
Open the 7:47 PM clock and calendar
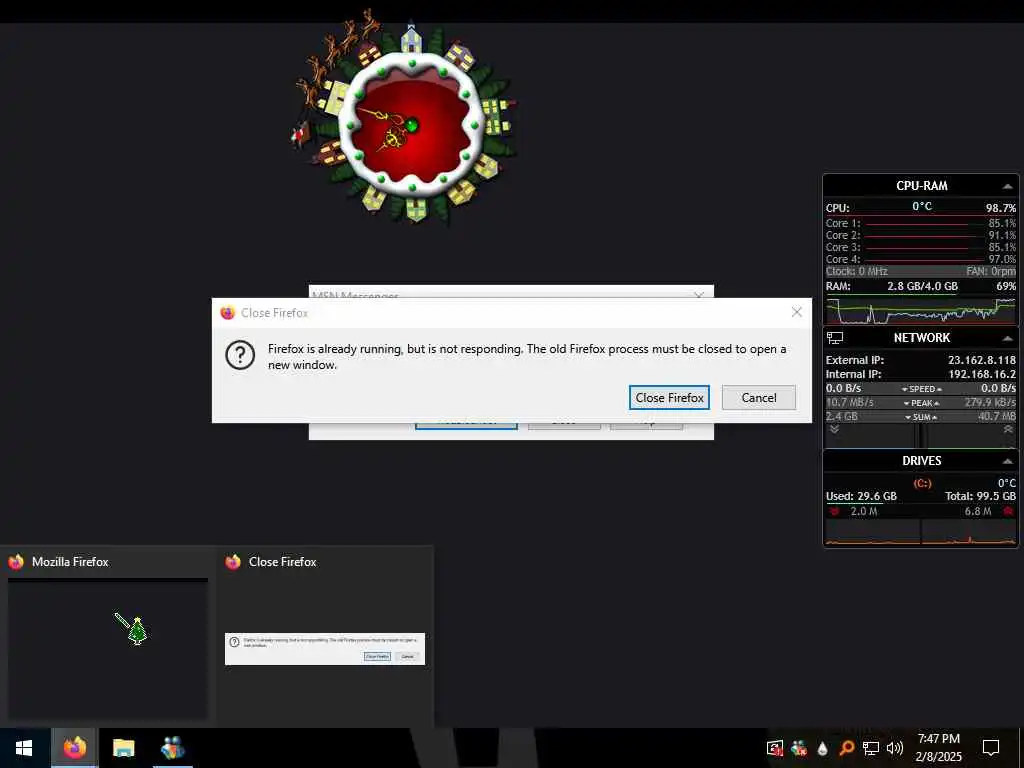click(938, 748)
